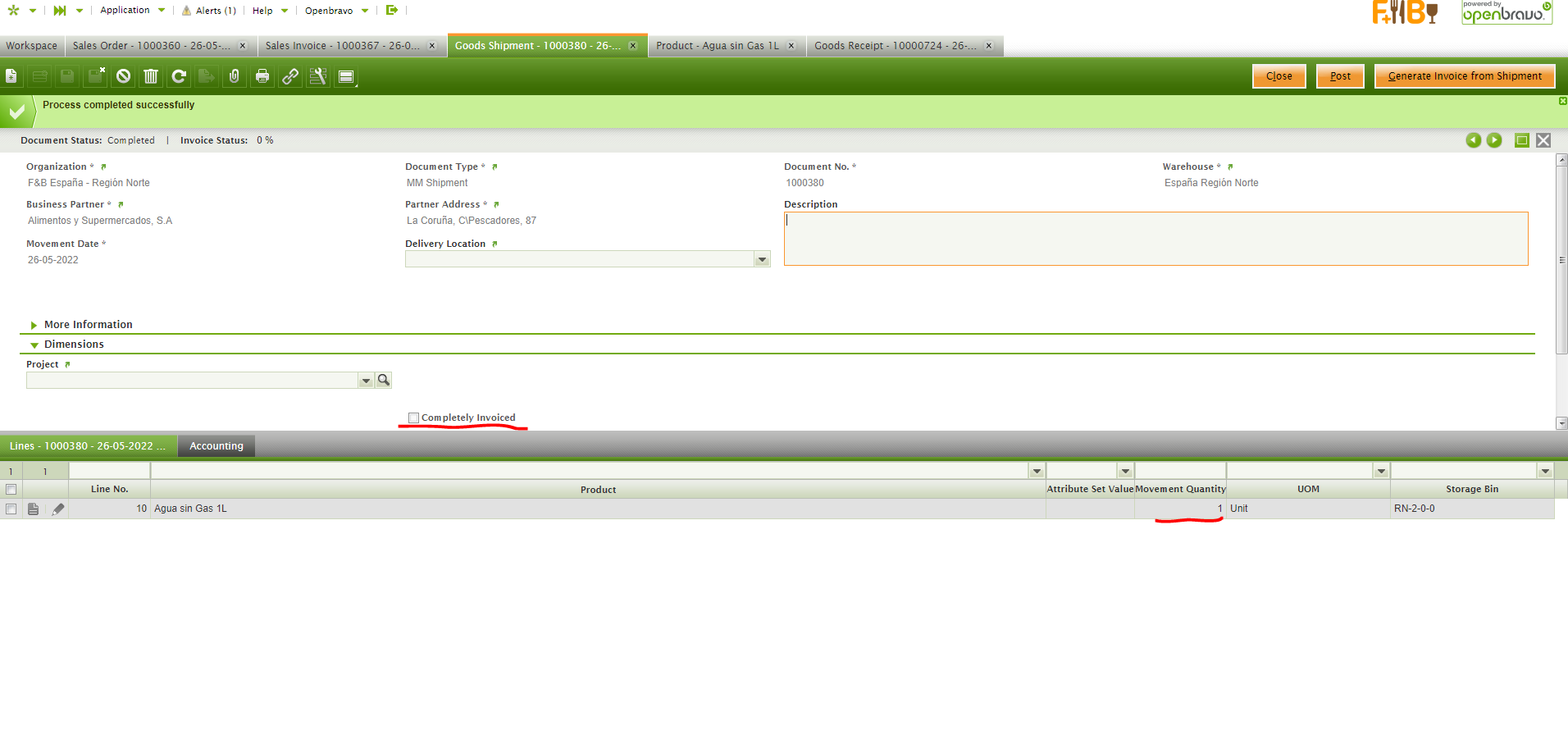Image resolution: width=1568 pixels, height=744 pixels.
Task: Follow the Business Partner link arrow
Action: pyautogui.click(x=121, y=204)
